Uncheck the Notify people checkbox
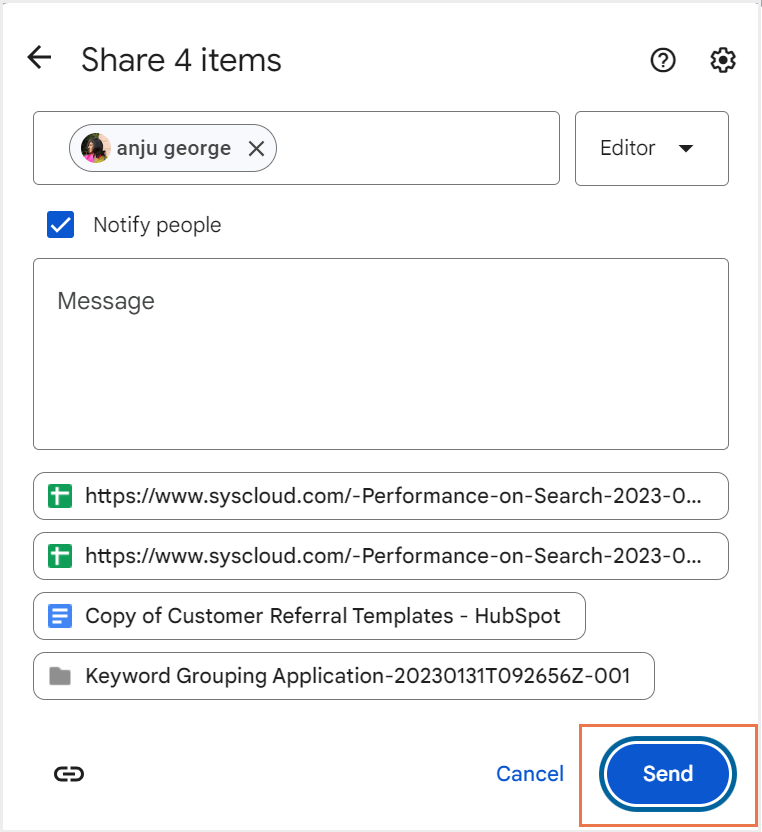This screenshot has height=832, width=762. click(60, 224)
